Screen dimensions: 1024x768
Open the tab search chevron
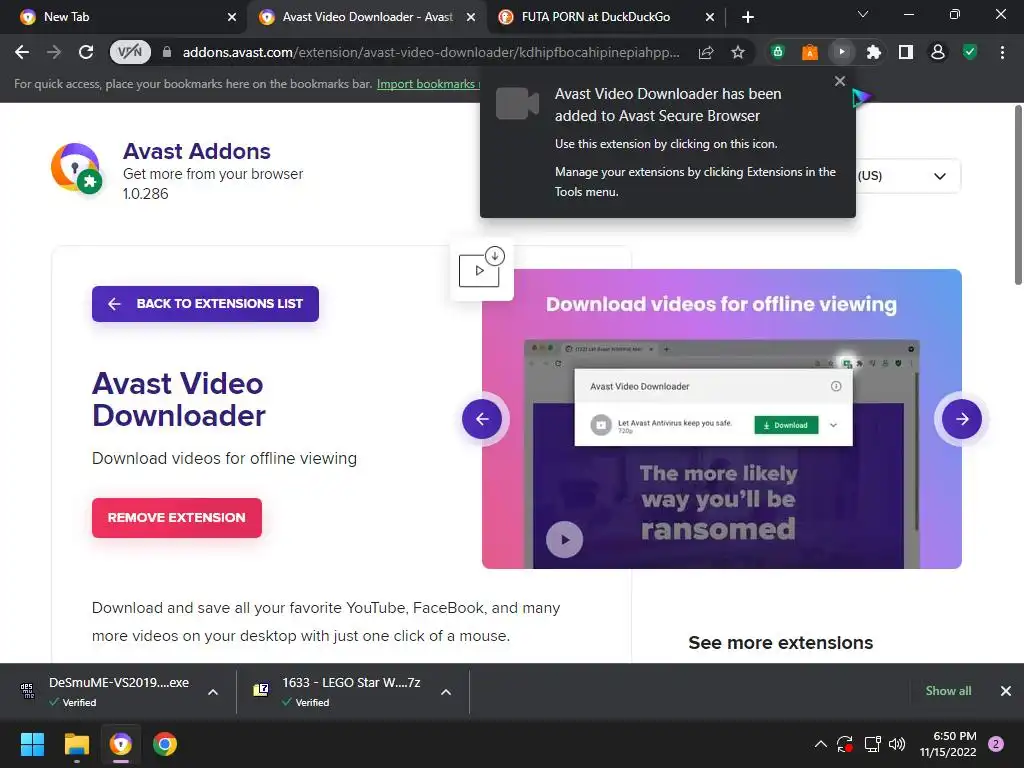(863, 14)
